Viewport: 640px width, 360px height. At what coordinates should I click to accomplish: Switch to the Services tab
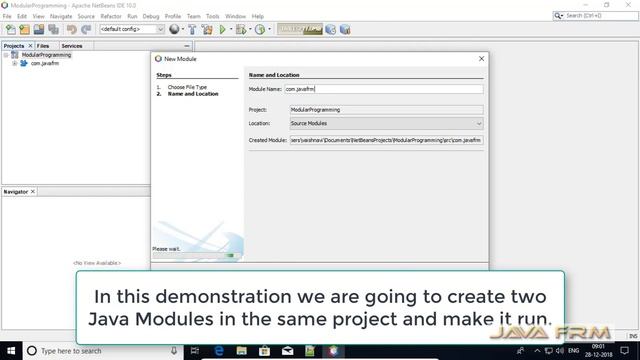click(72, 46)
